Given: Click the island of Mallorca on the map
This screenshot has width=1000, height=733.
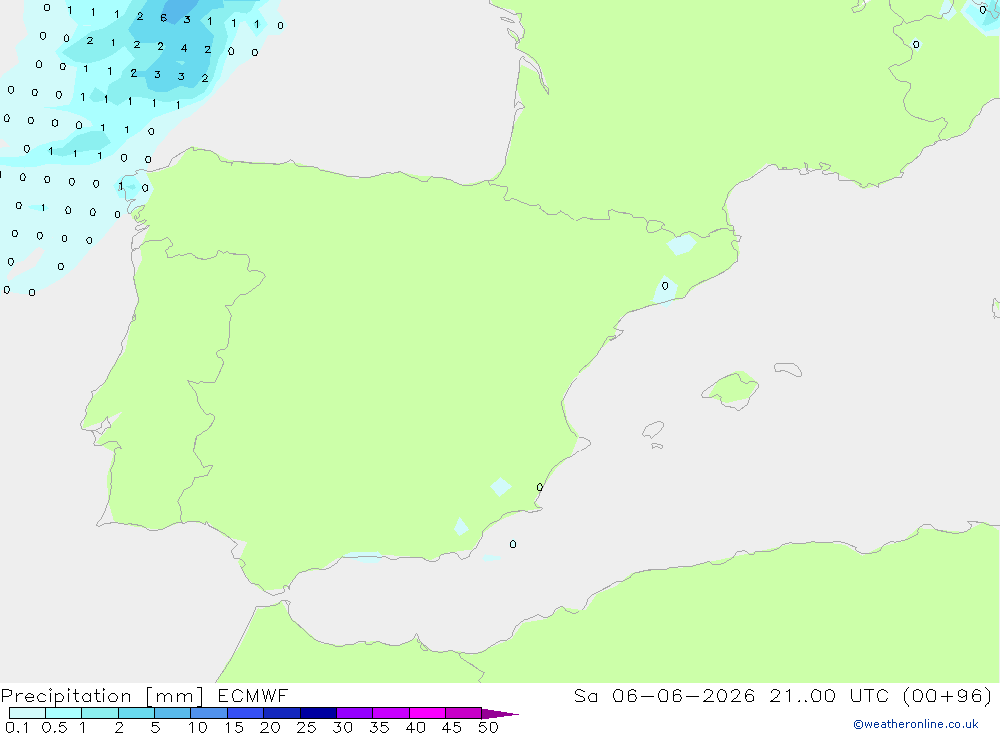Looking at the screenshot, I should (x=731, y=389).
